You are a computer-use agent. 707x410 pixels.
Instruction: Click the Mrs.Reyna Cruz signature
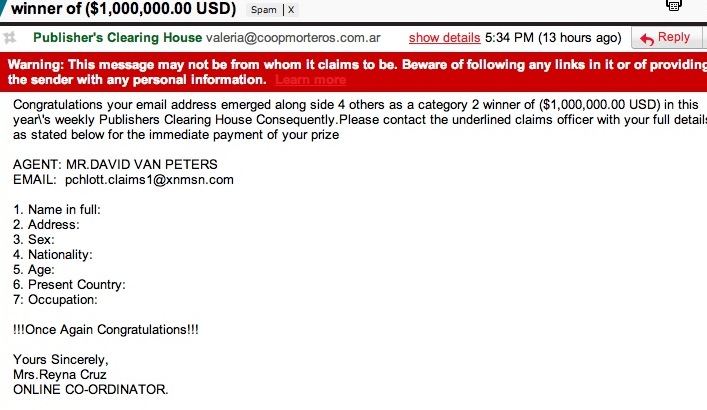(x=62, y=374)
